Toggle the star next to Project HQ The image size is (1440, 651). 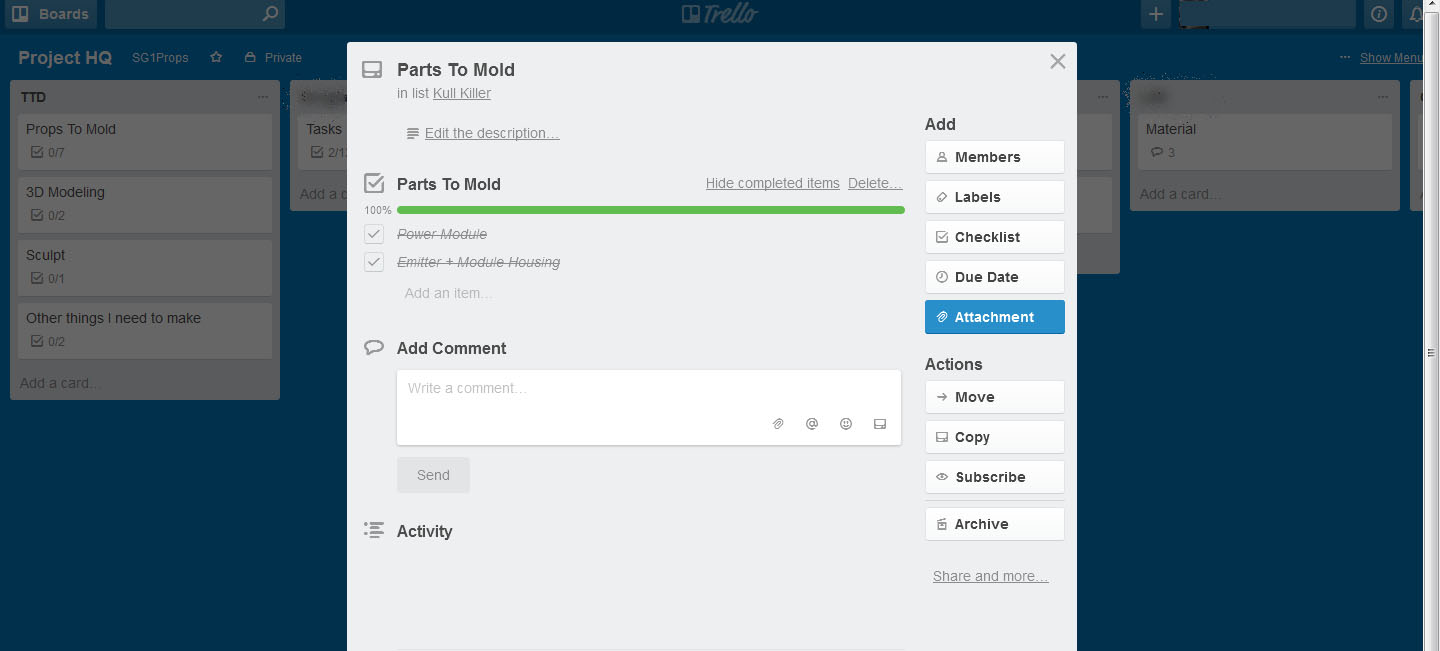pyautogui.click(x=216, y=57)
